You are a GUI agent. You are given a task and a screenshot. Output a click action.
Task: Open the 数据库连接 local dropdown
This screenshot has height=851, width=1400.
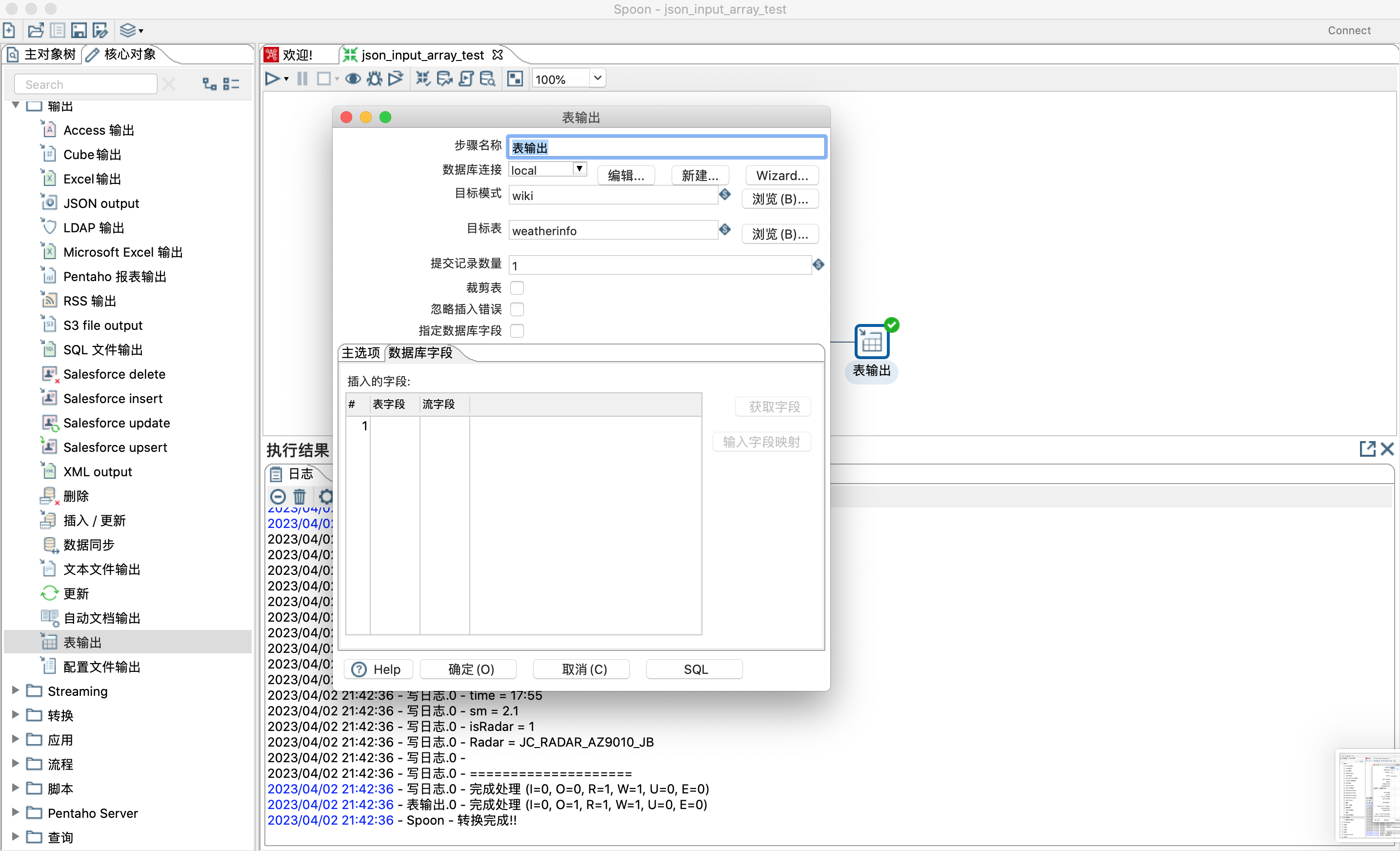(x=579, y=169)
